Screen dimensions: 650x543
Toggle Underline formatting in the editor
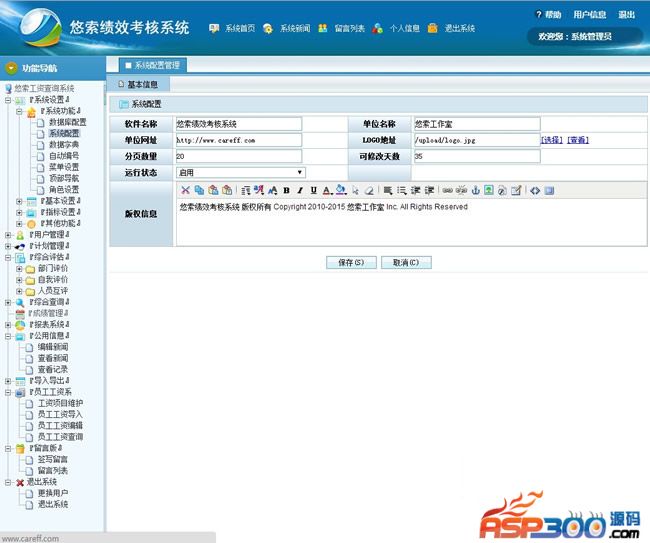(314, 191)
